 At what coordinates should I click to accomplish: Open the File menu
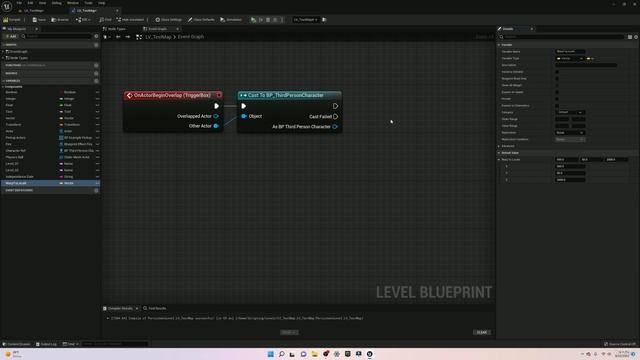(x=19, y=3)
